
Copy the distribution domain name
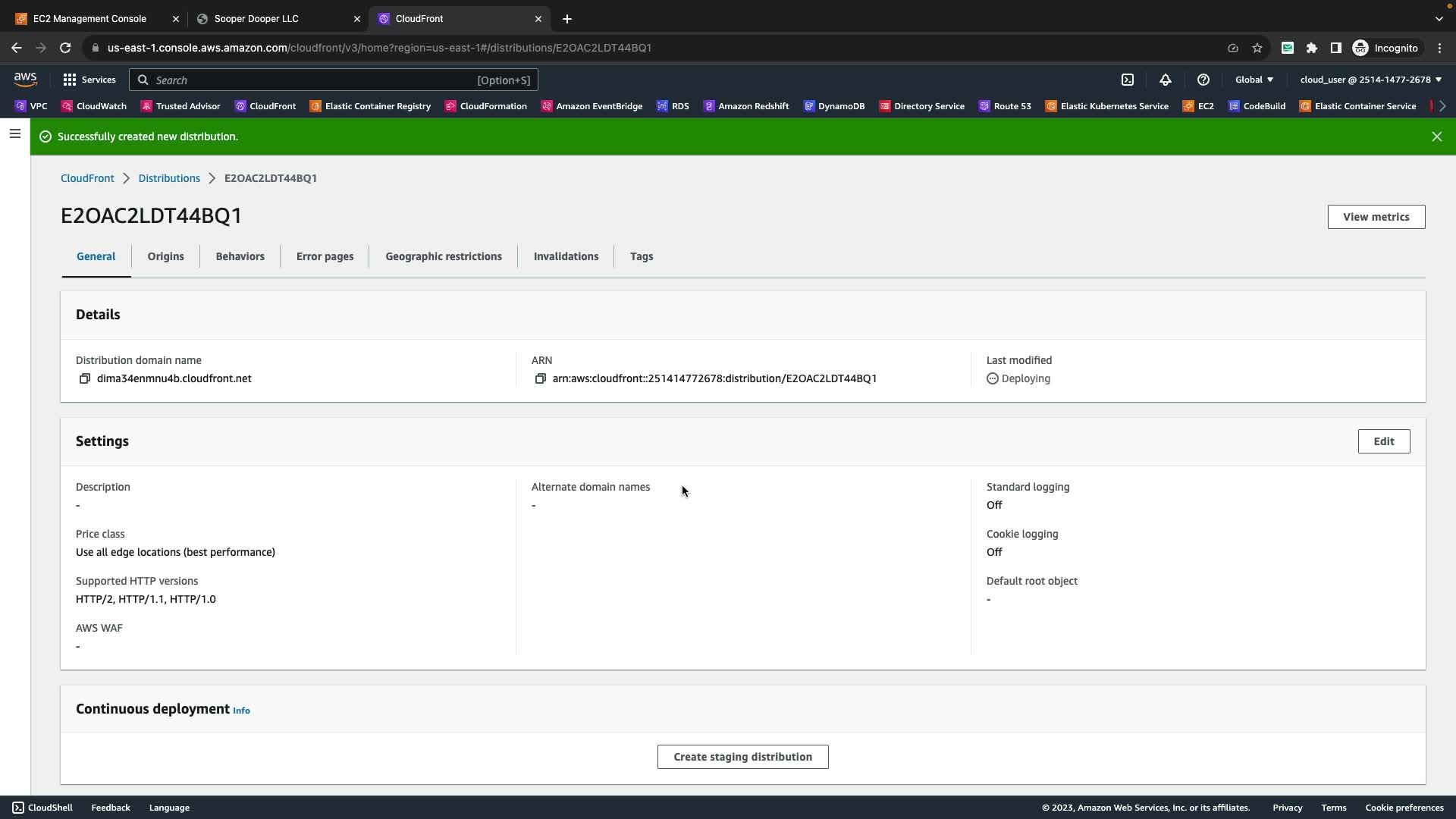[85, 378]
